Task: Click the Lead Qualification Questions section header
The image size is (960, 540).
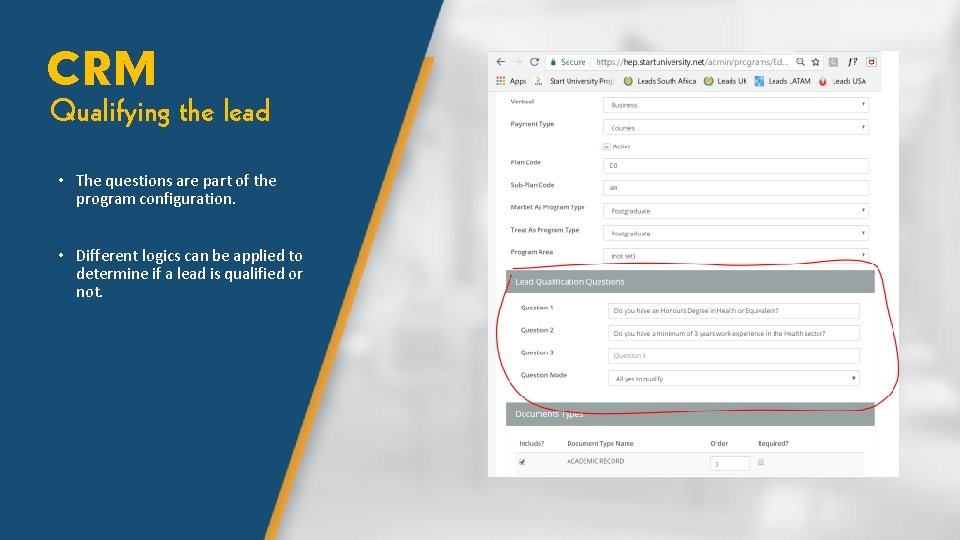Action: click(x=690, y=282)
